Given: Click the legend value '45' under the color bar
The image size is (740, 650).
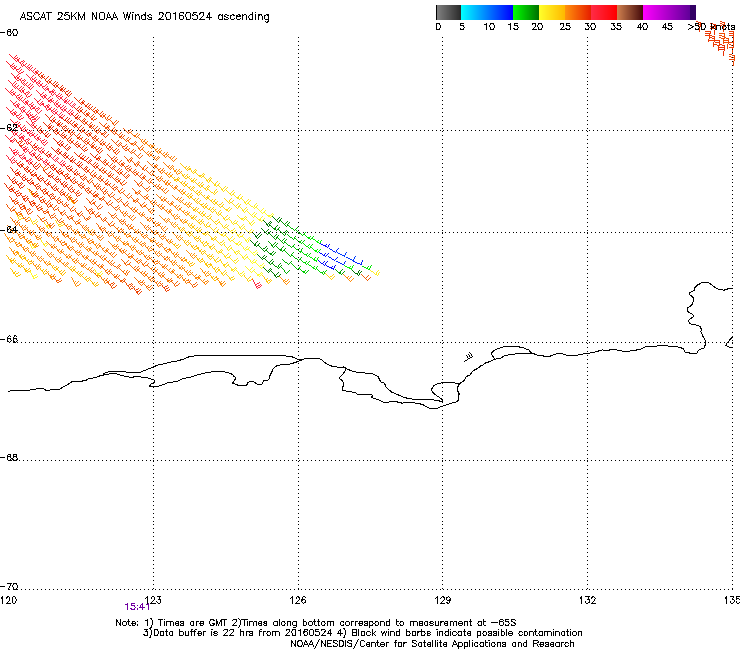Looking at the screenshot, I should pos(667,27).
